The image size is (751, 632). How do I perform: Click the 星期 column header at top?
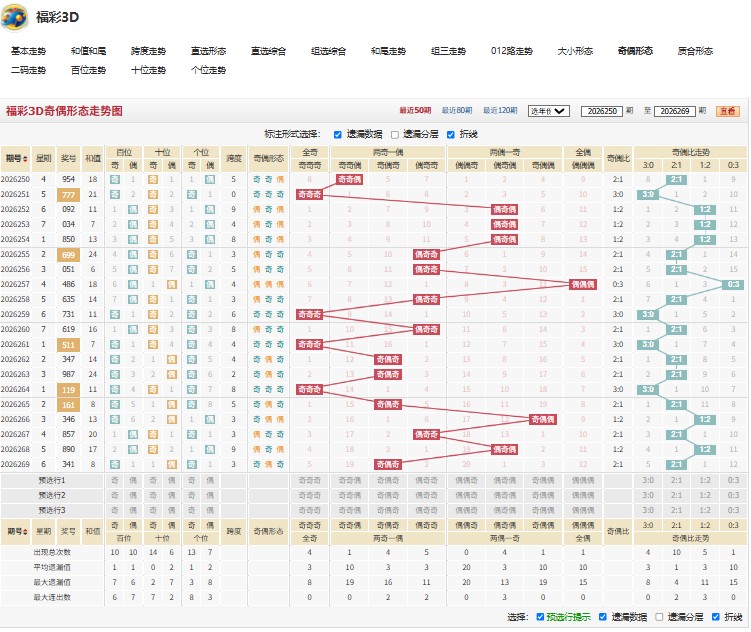[x=44, y=158]
